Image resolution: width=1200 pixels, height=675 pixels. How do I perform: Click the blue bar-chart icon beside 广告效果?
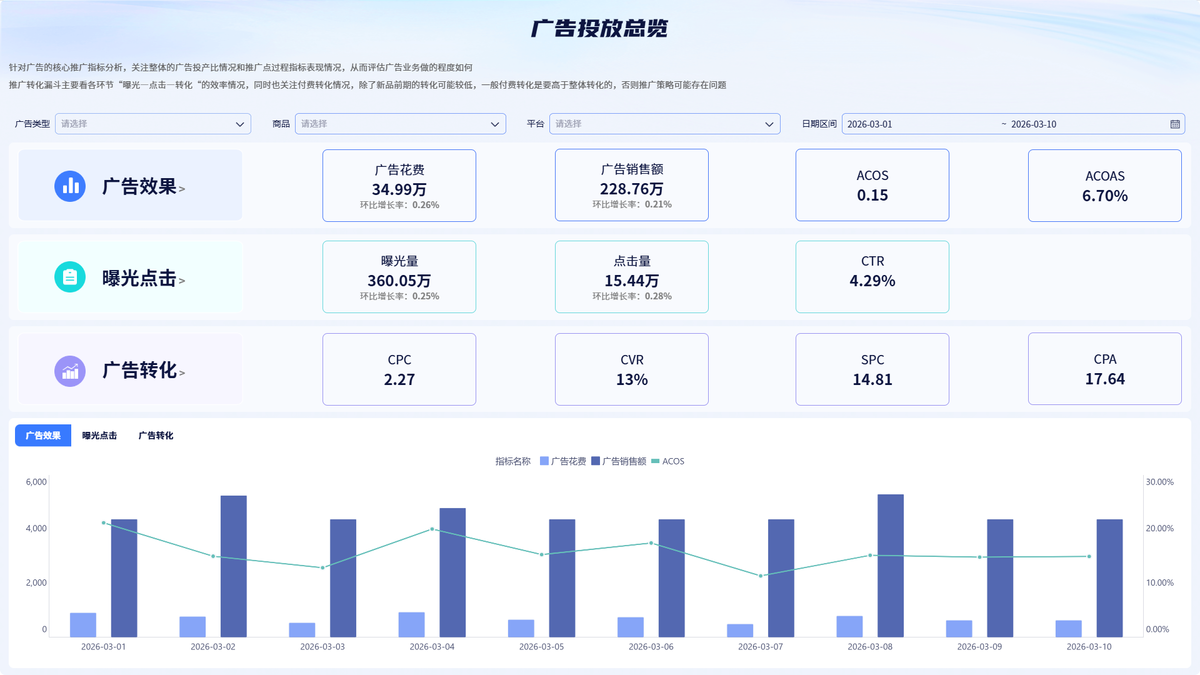pos(70,186)
